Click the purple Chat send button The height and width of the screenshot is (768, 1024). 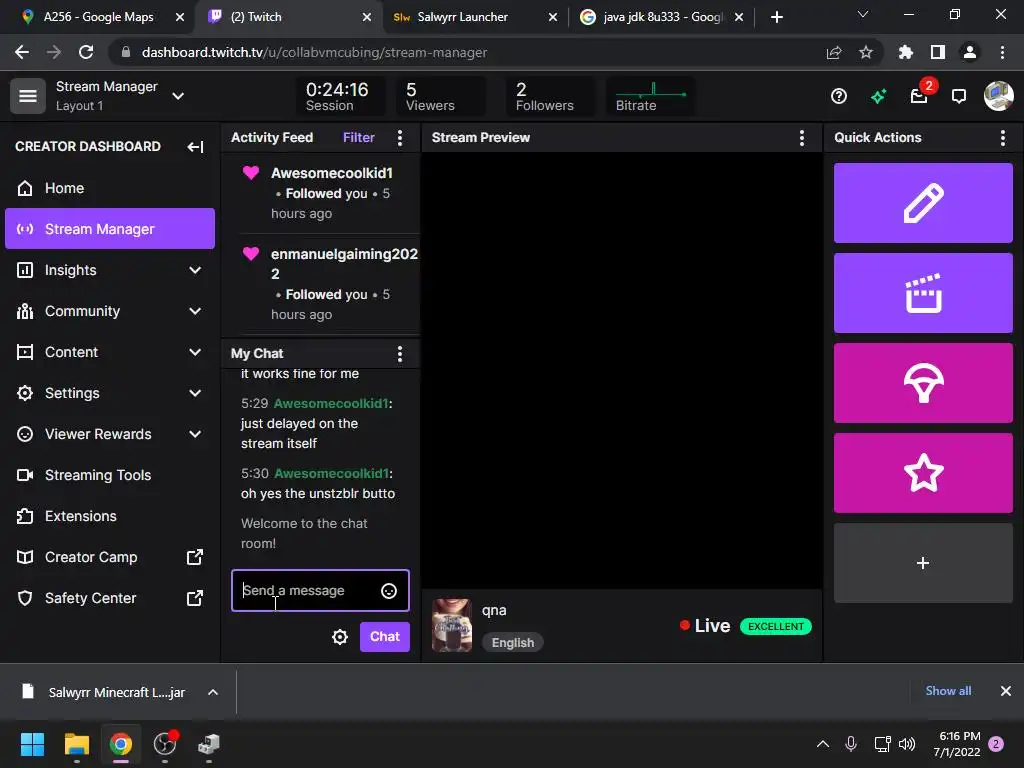[x=385, y=637]
